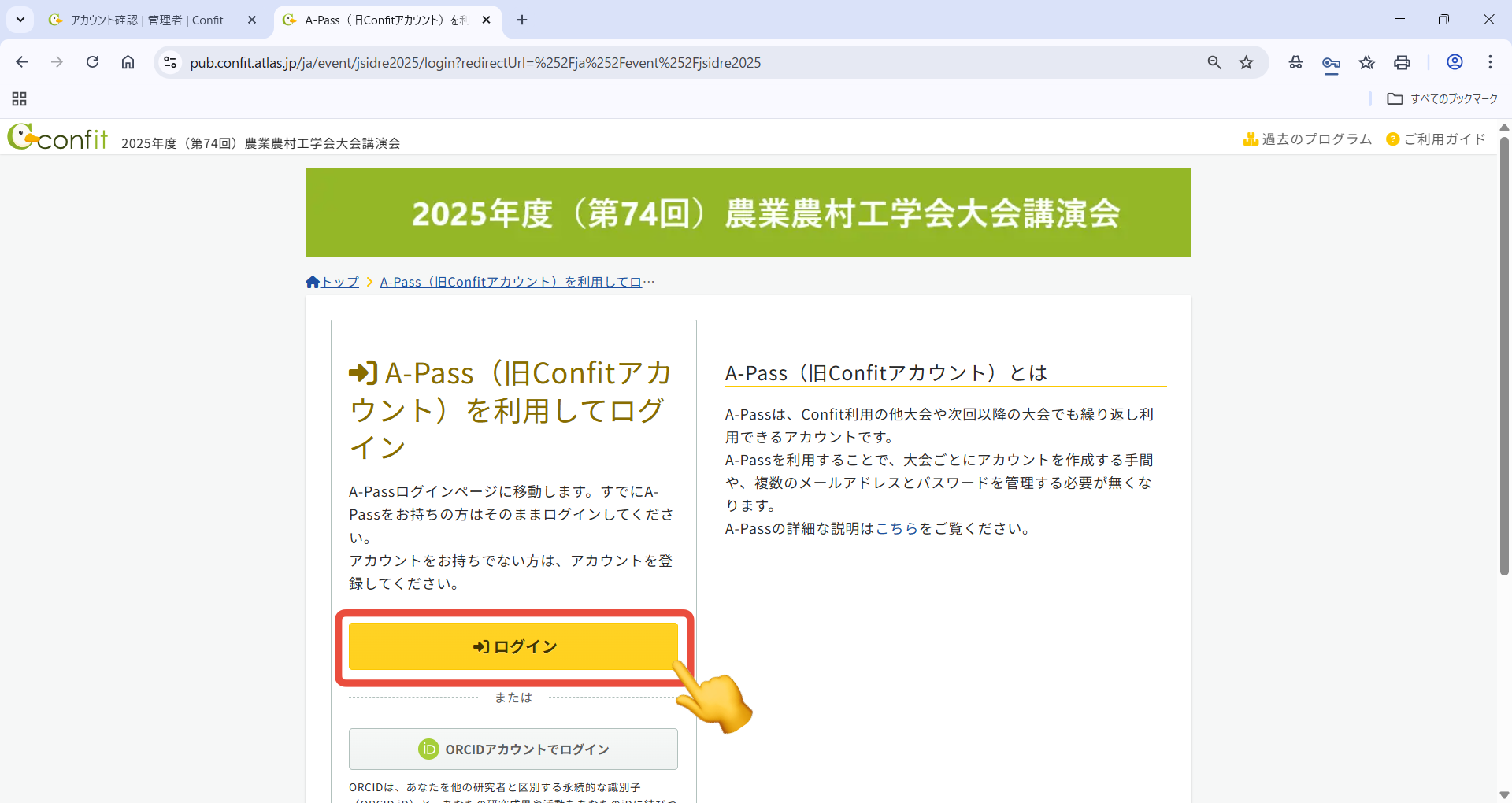The width and height of the screenshot is (1512, 803).
Task: Click the page vertical scrollbar
Action: click(x=1504, y=354)
